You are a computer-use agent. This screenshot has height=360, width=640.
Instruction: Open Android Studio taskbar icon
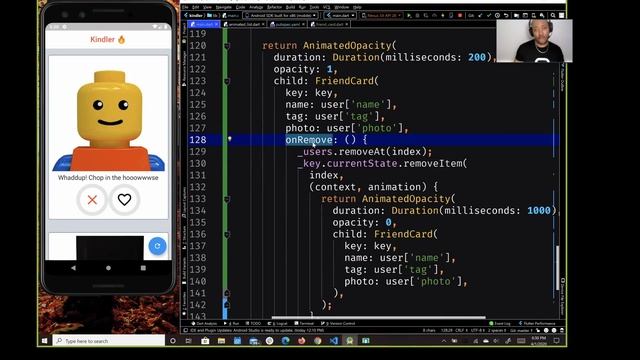click(350, 340)
